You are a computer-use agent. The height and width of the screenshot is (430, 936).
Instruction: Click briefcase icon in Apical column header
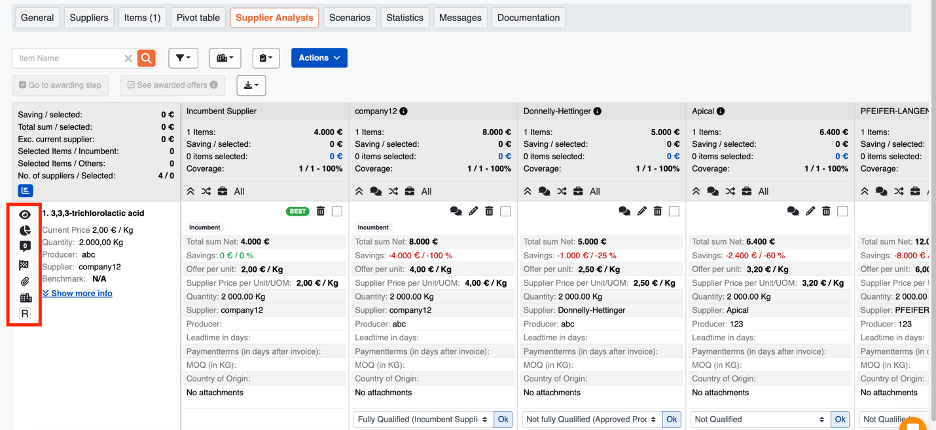pos(747,192)
